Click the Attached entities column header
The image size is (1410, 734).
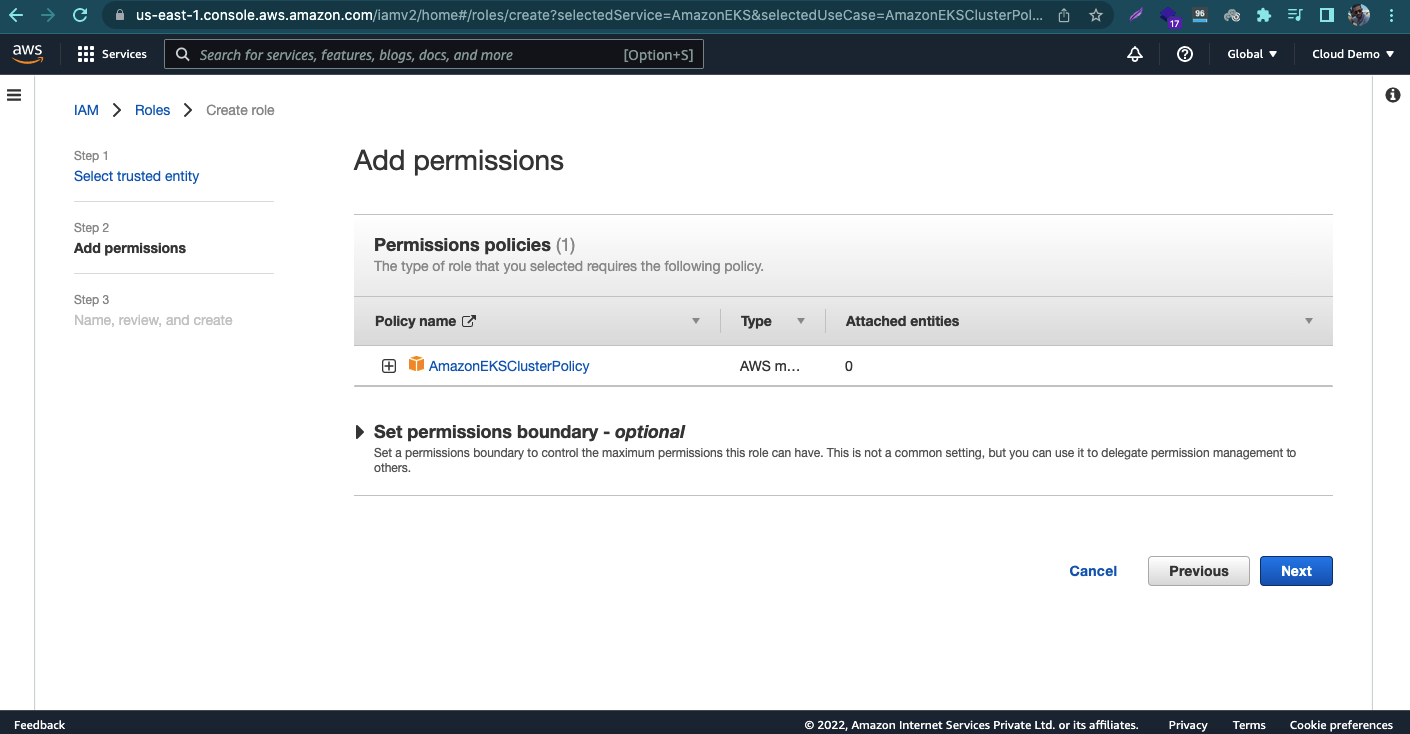coord(902,321)
